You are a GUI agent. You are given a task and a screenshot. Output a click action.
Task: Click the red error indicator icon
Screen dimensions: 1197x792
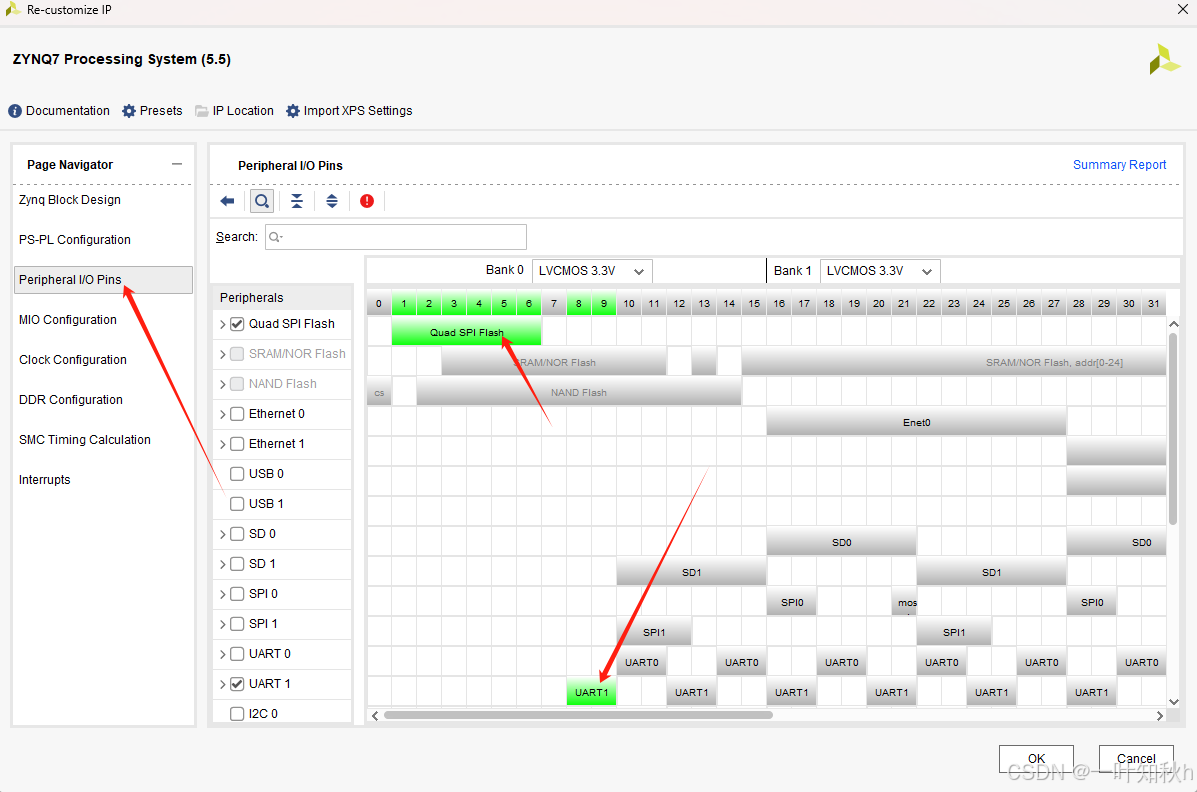[367, 201]
